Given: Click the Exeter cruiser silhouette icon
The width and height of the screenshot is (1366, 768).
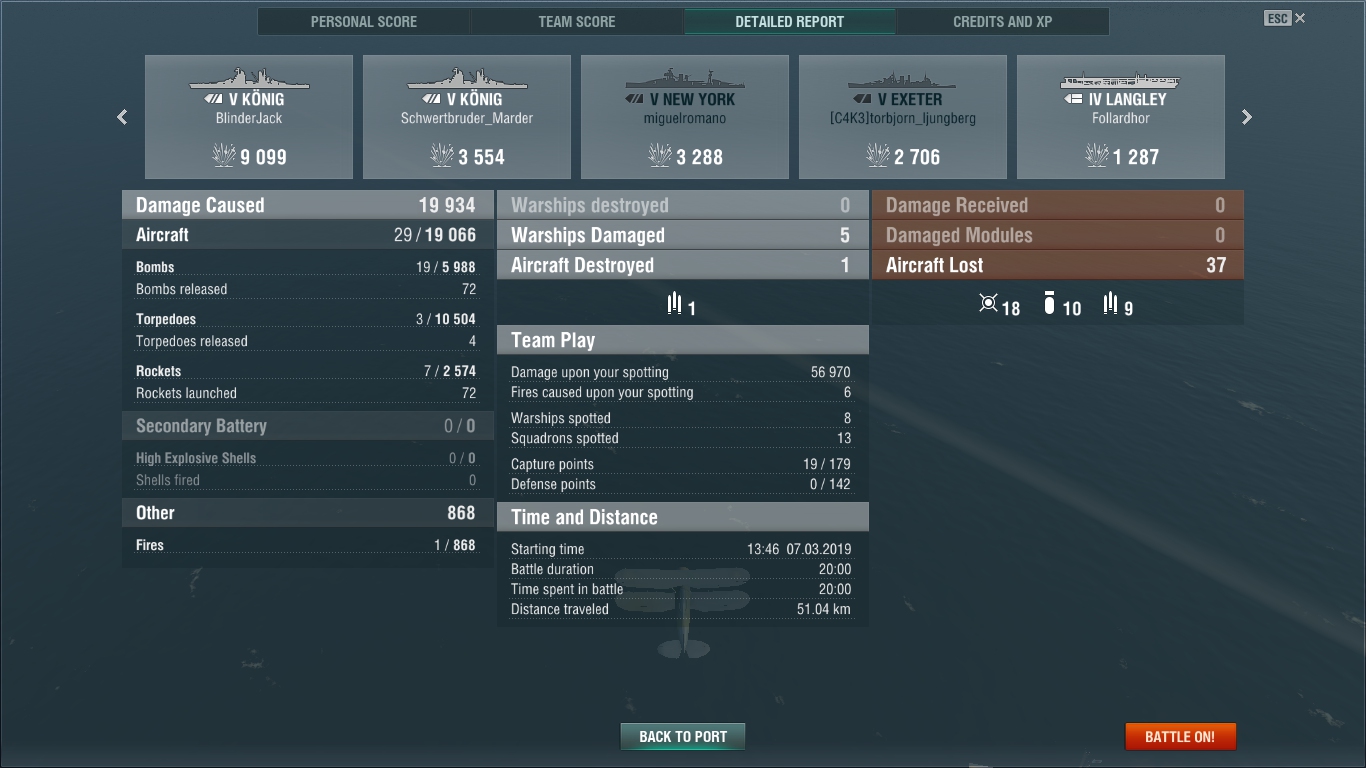Looking at the screenshot, I should 903,80.
